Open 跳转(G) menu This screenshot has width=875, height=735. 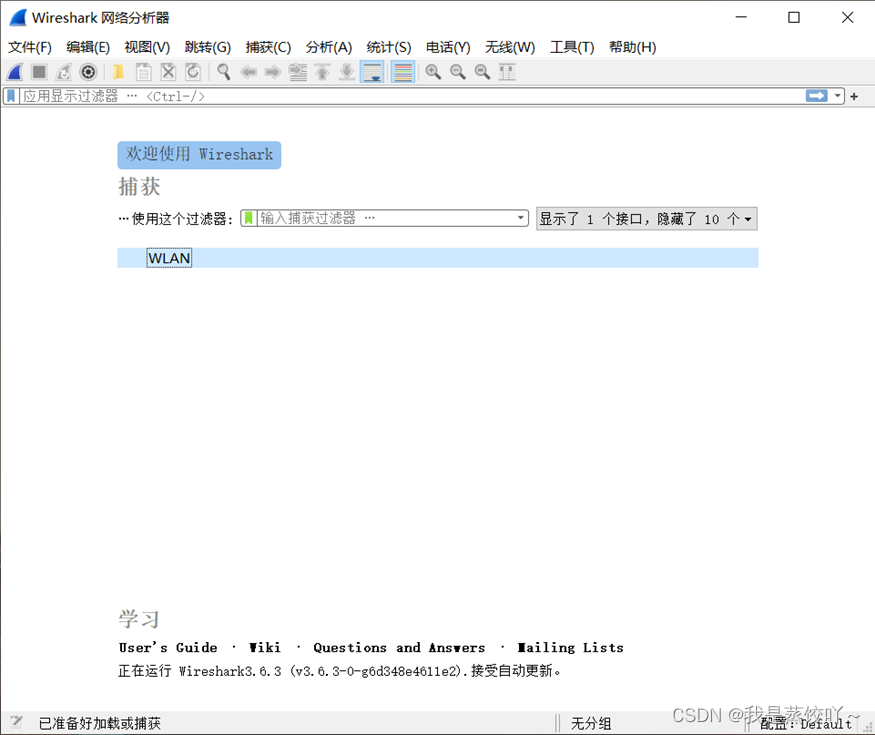(x=208, y=47)
